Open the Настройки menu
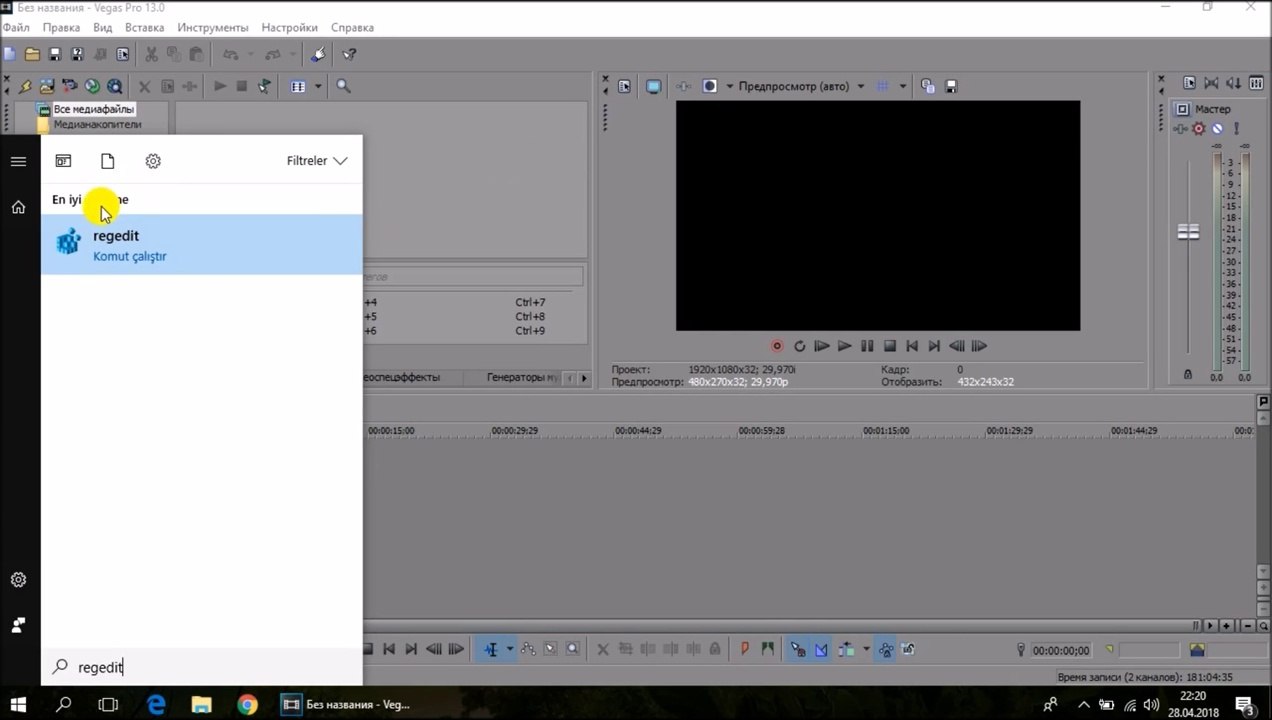Viewport: 1272px width, 720px height. (289, 28)
